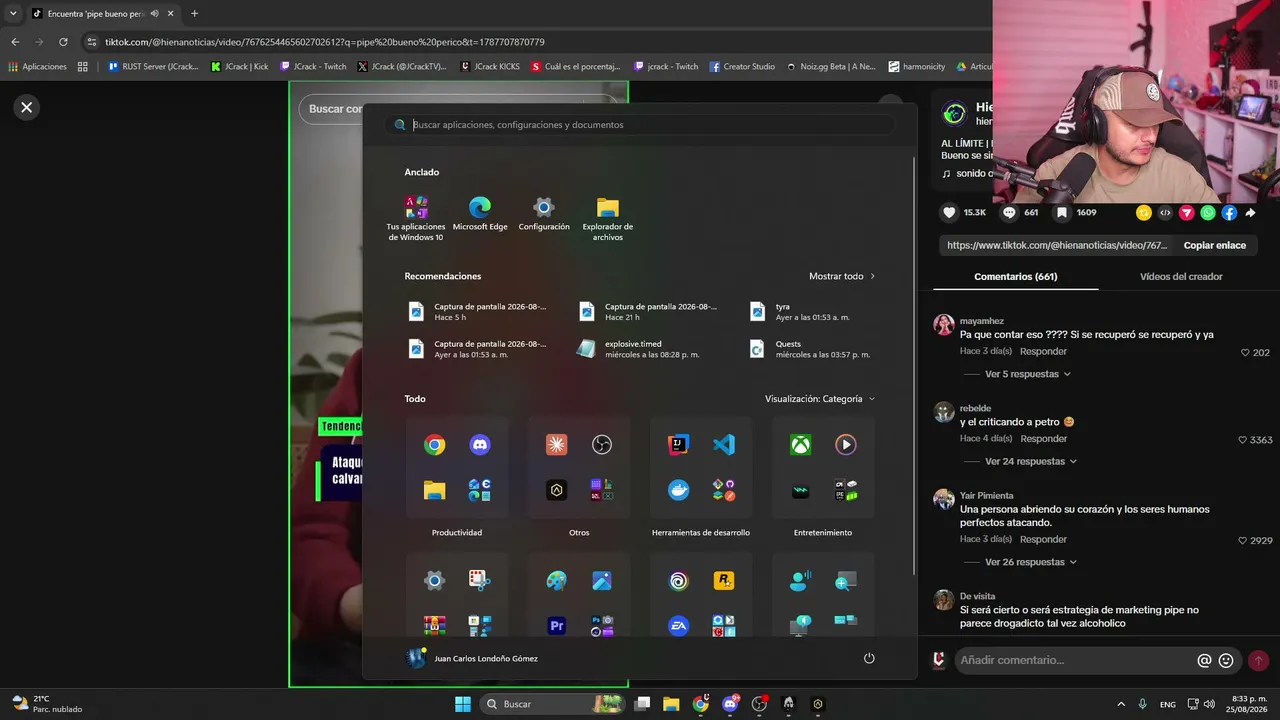The image size is (1280, 720).
Task: Expand Ver 26 respuestas replies
Action: click(x=1031, y=562)
